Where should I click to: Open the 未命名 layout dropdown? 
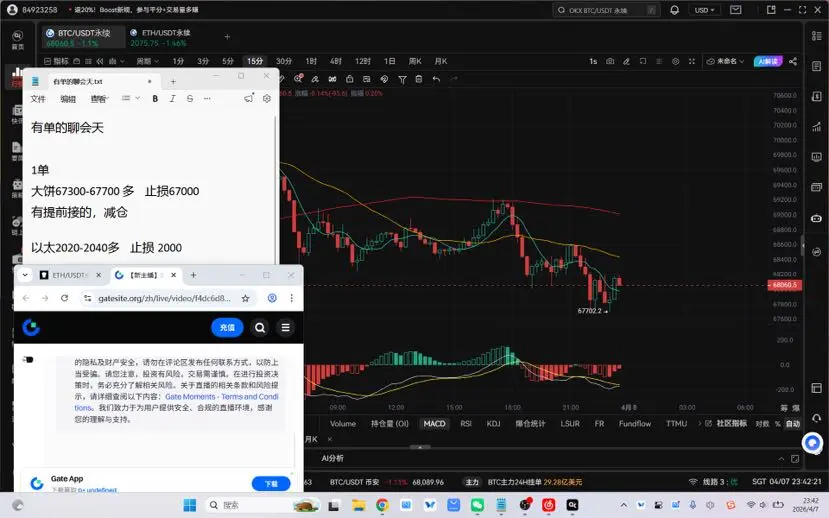pos(726,61)
